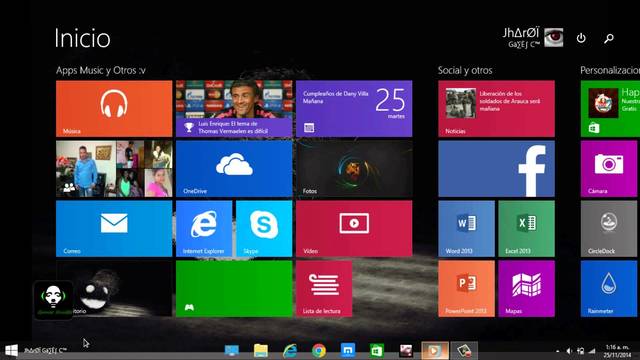Viewport: 640px width, 360px height.
Task: Switch to the media player taskbar app
Action: click(x=434, y=350)
